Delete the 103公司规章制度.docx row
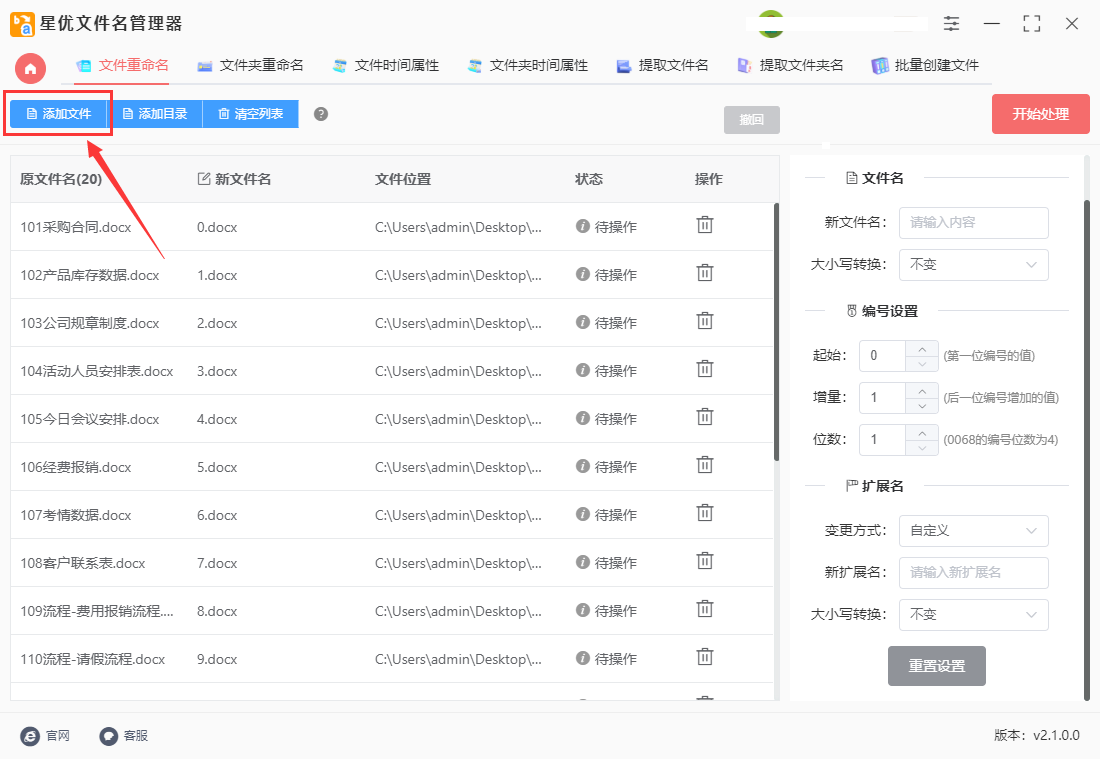 [x=704, y=321]
